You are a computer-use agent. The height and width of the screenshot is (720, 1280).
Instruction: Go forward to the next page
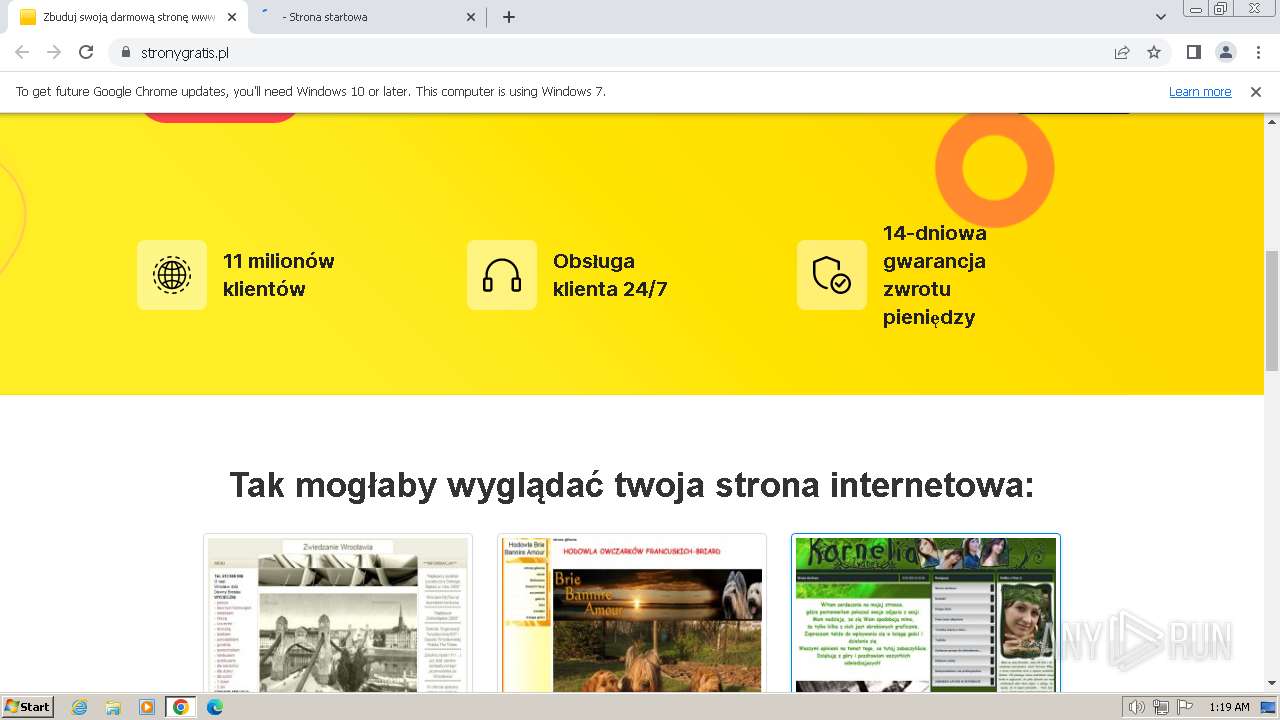pos(54,52)
